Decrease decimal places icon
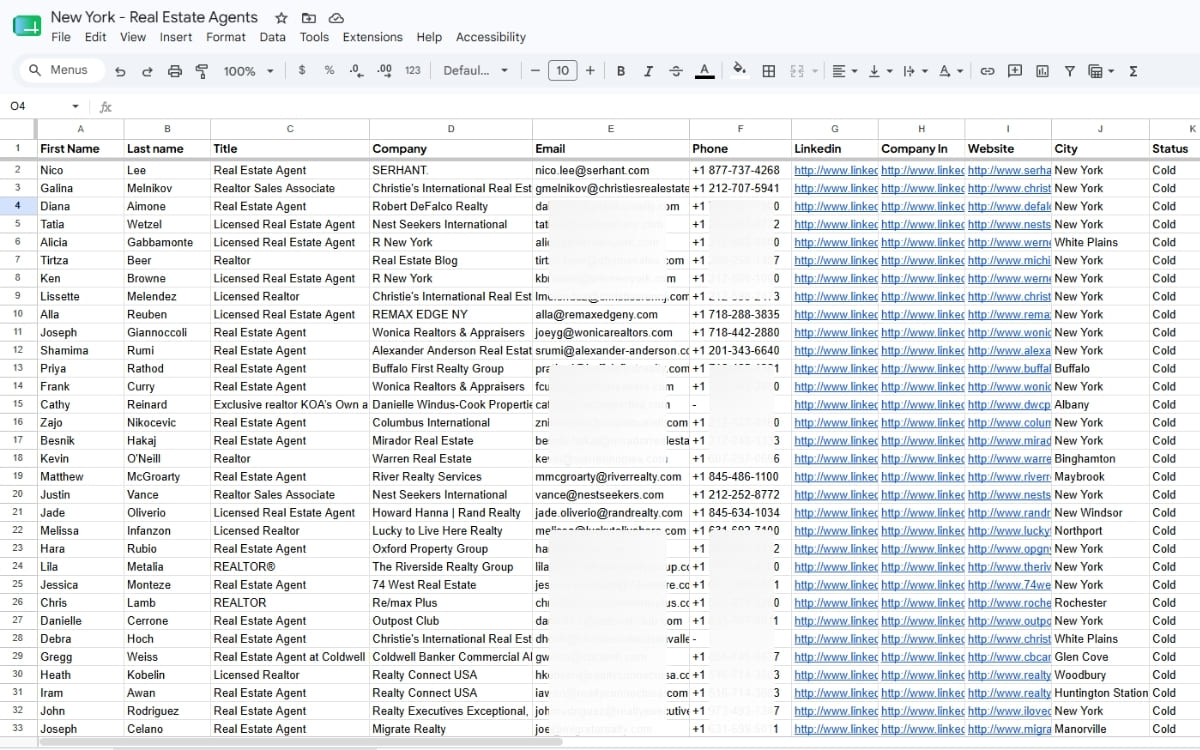 [357, 71]
